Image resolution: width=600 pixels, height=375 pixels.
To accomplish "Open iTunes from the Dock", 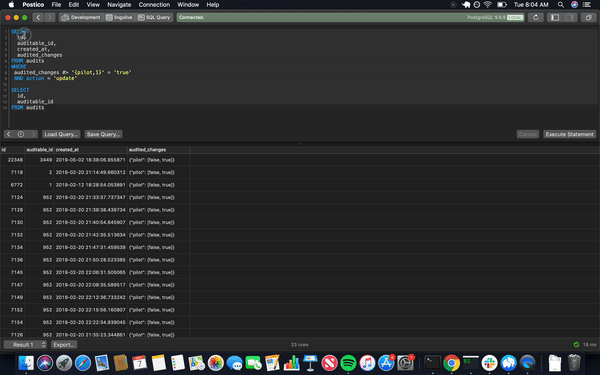I will click(367, 363).
